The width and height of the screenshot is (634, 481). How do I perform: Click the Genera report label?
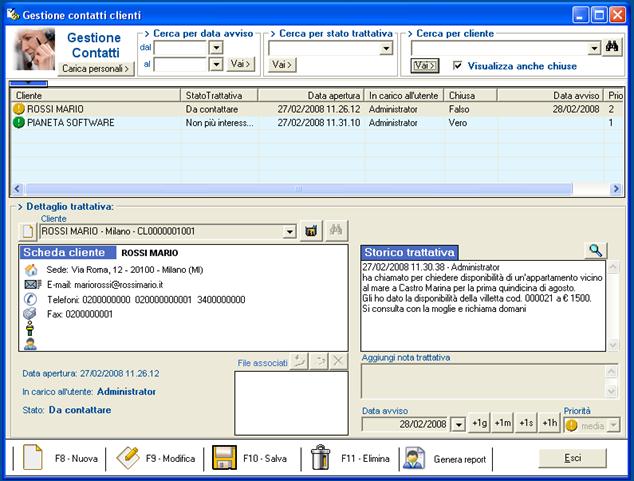point(460,459)
